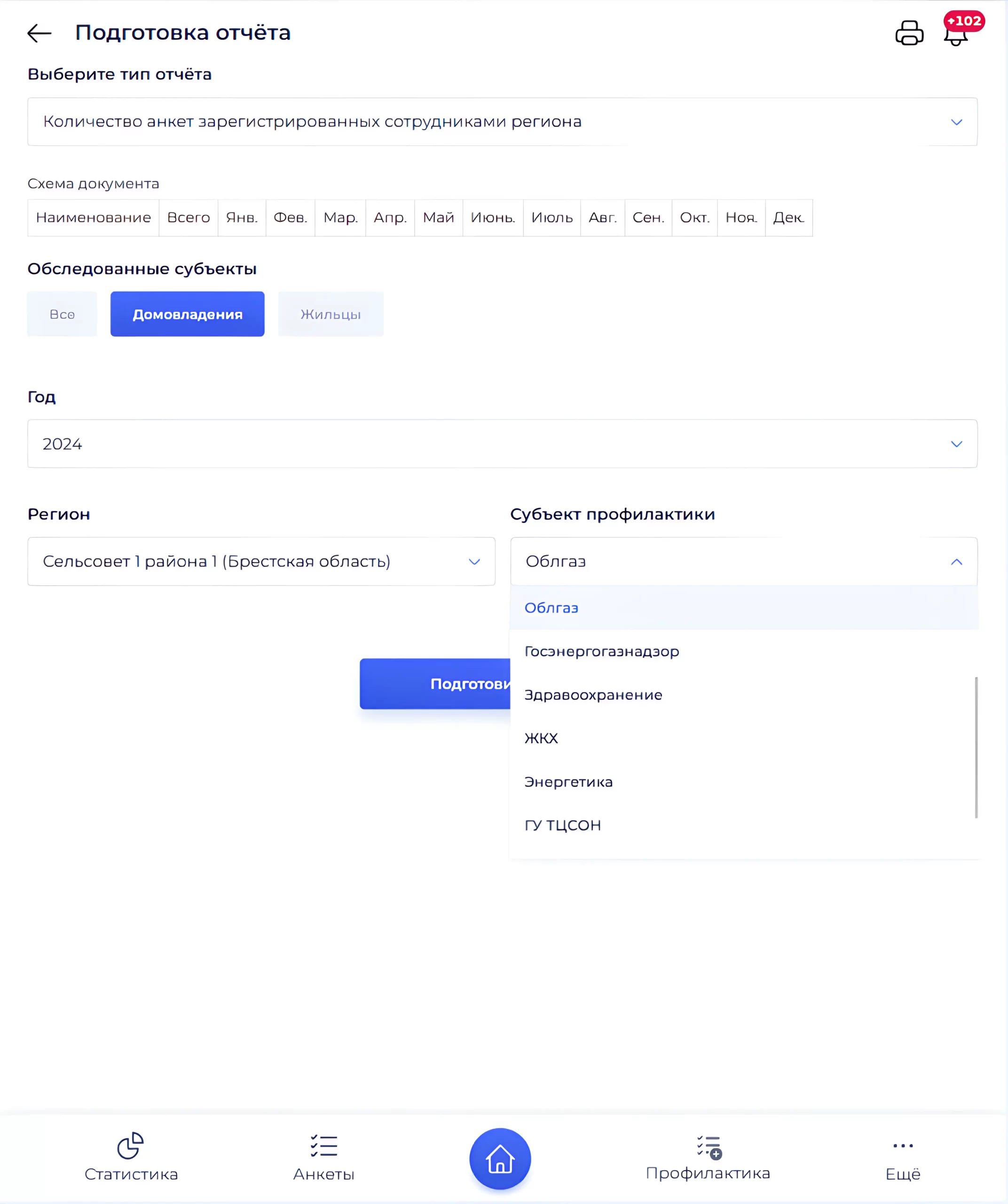The width and height of the screenshot is (1008, 1204).
Task: Click the Подготовить button
Action: tap(435, 684)
